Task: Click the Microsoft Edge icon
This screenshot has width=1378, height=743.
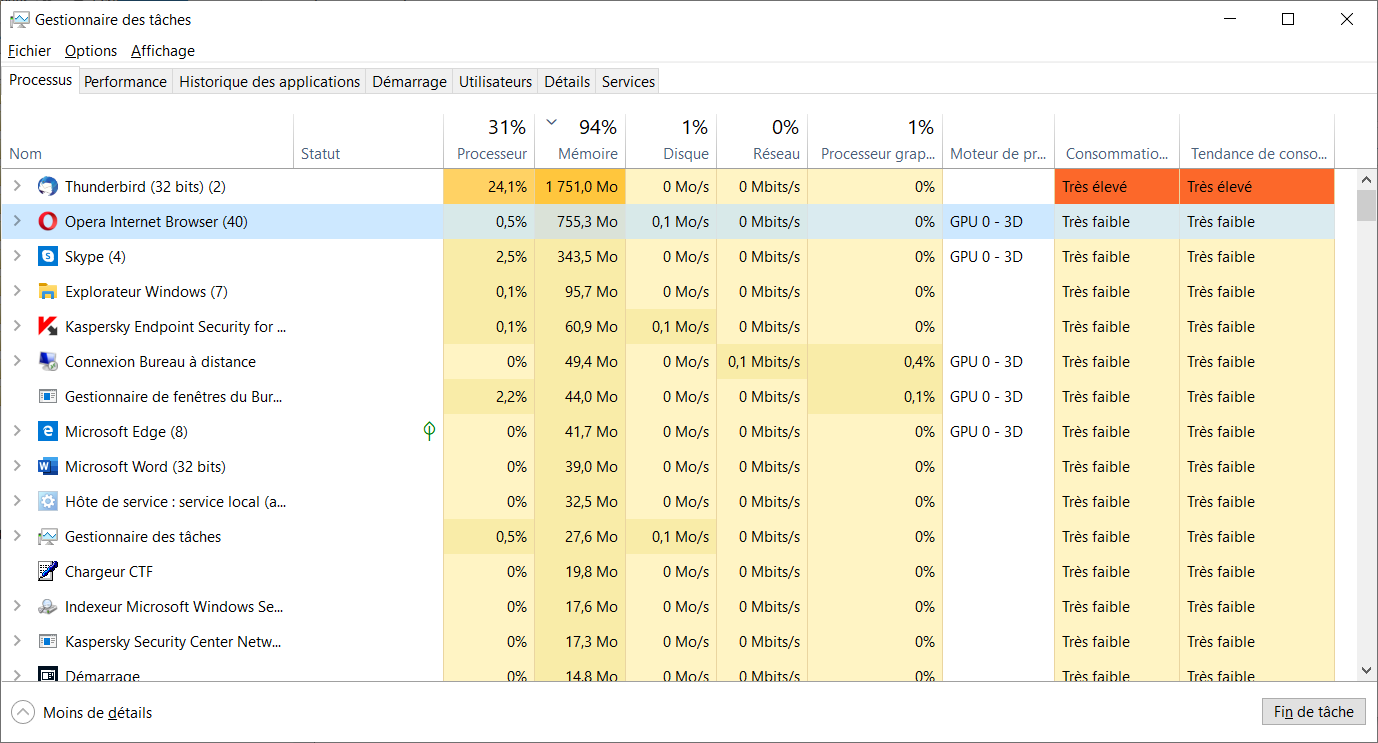Action: pos(47,432)
